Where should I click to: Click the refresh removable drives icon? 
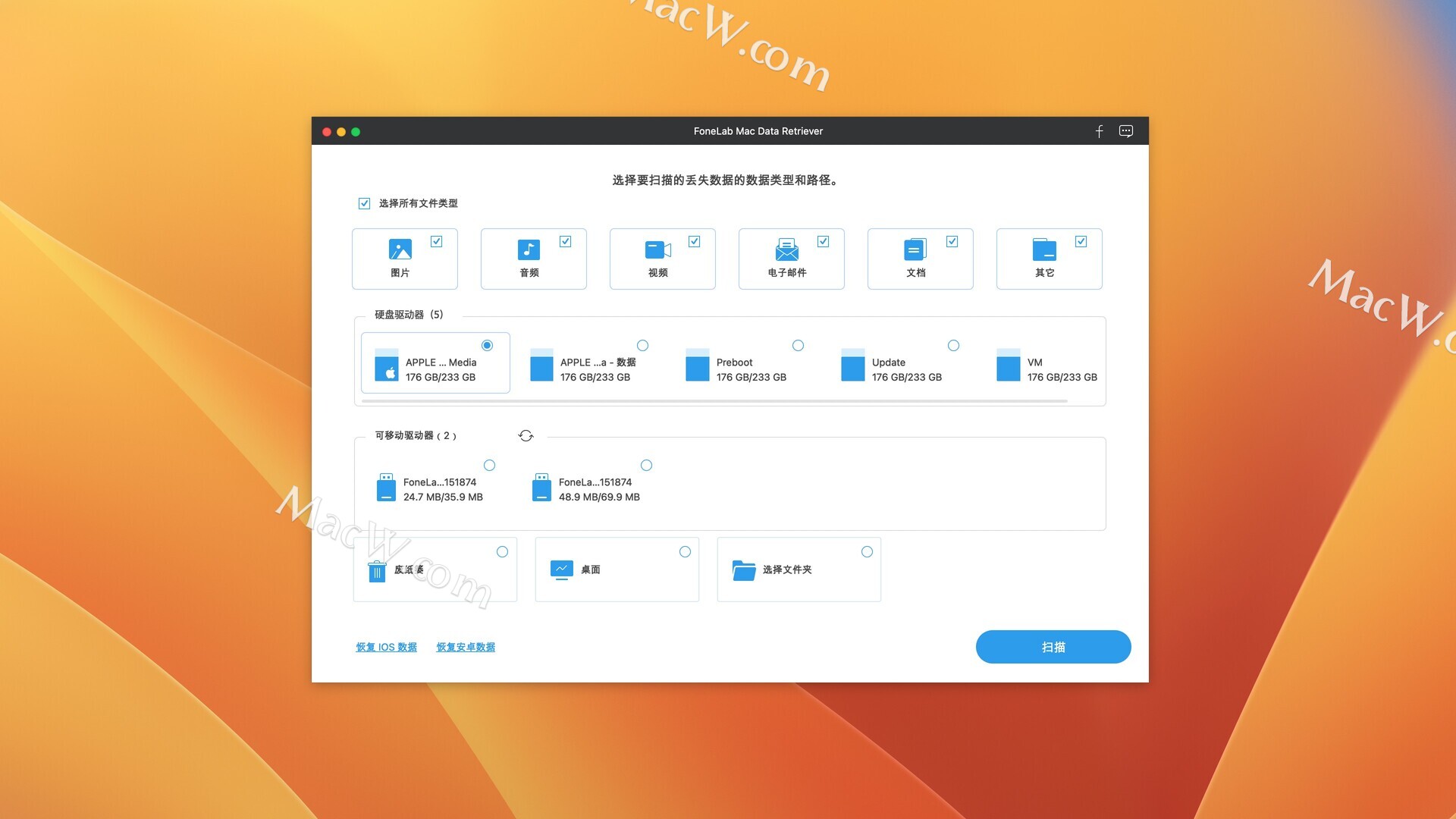pos(526,436)
